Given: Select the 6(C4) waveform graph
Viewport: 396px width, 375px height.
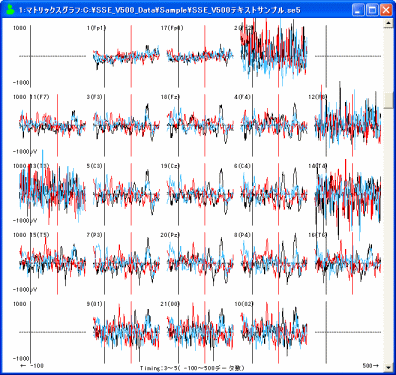Looking at the screenshot, I should [x=274, y=194].
